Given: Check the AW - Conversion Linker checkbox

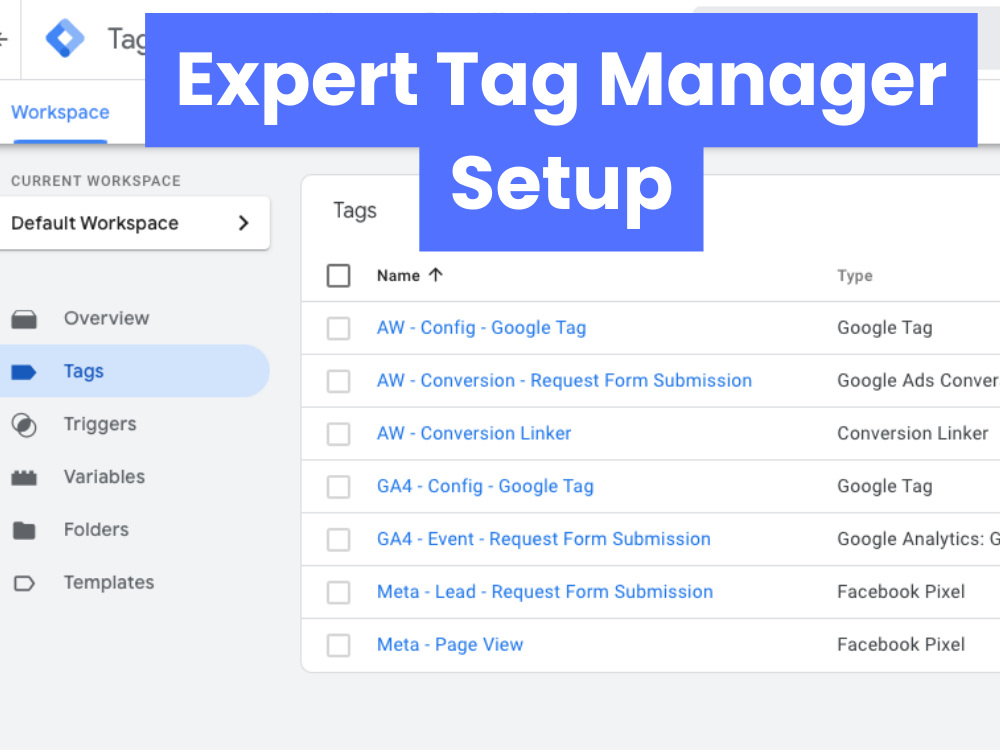Looking at the screenshot, I should point(339,434).
